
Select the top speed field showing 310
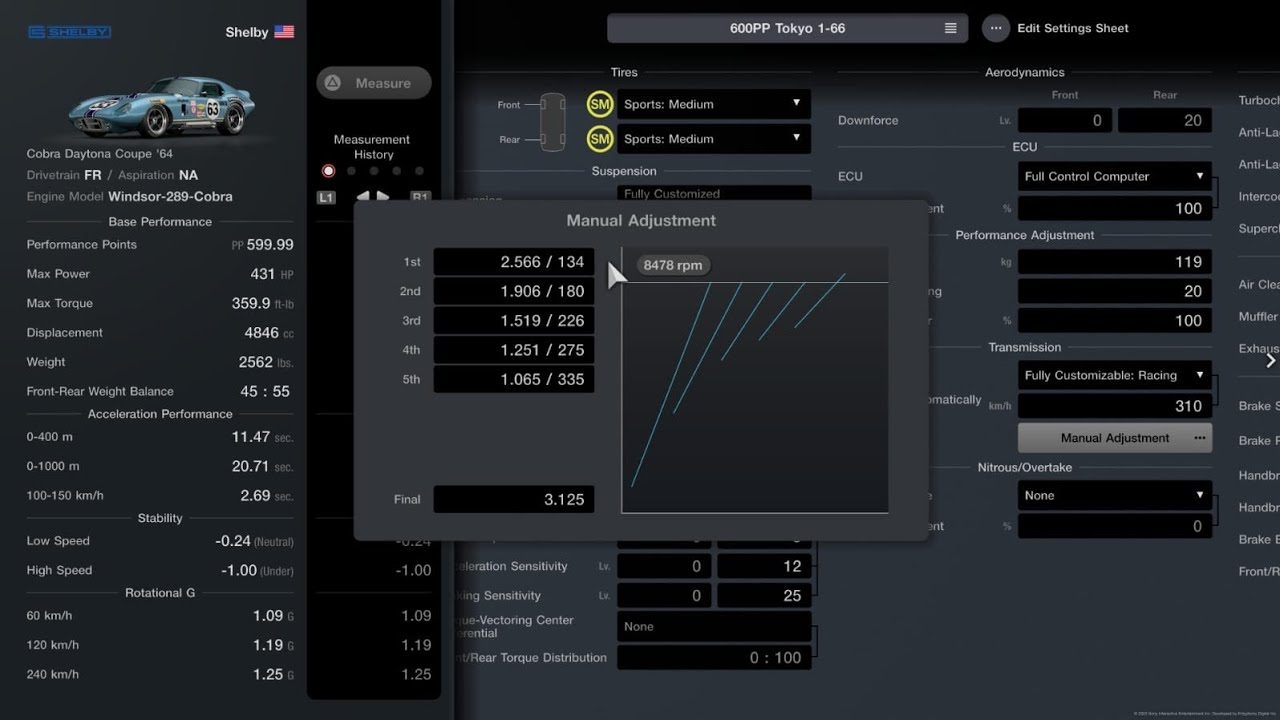(1115, 406)
